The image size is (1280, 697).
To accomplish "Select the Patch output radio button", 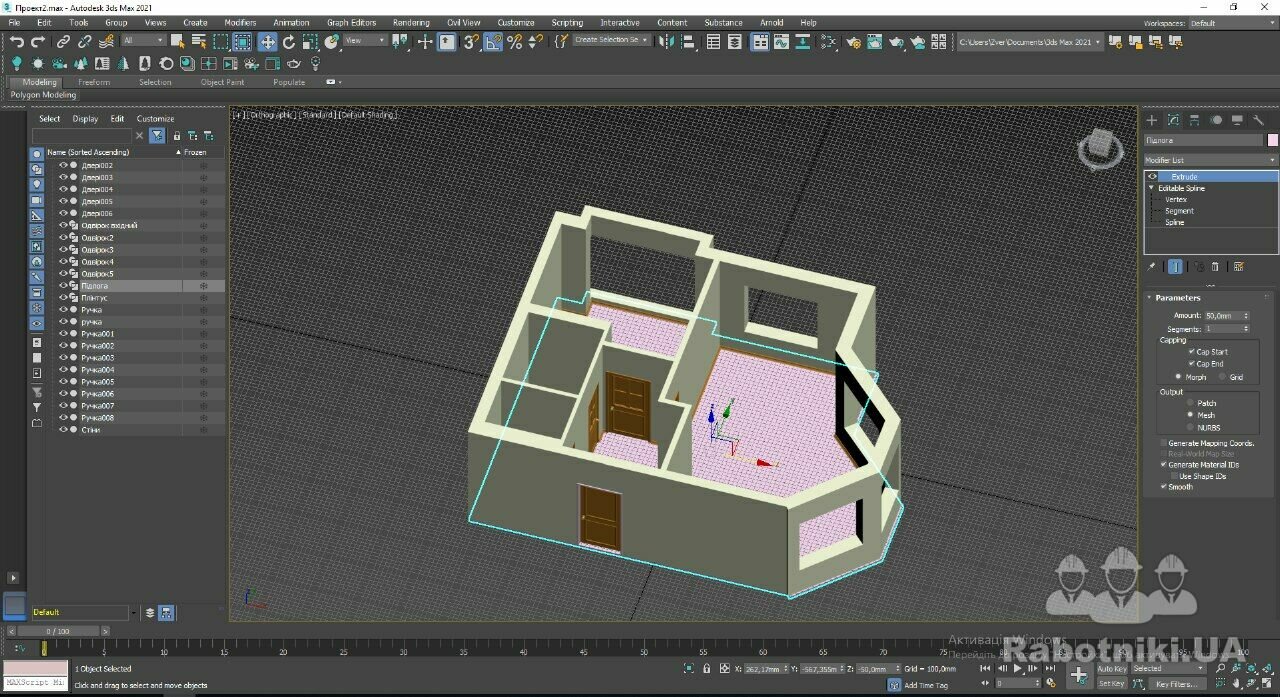I will click(x=1190, y=403).
